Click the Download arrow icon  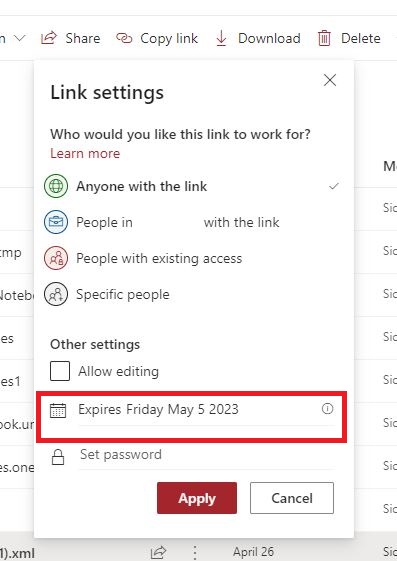point(221,38)
